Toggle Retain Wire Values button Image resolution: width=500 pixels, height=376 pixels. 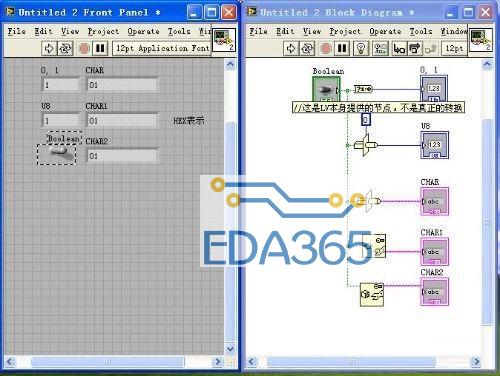380,49
